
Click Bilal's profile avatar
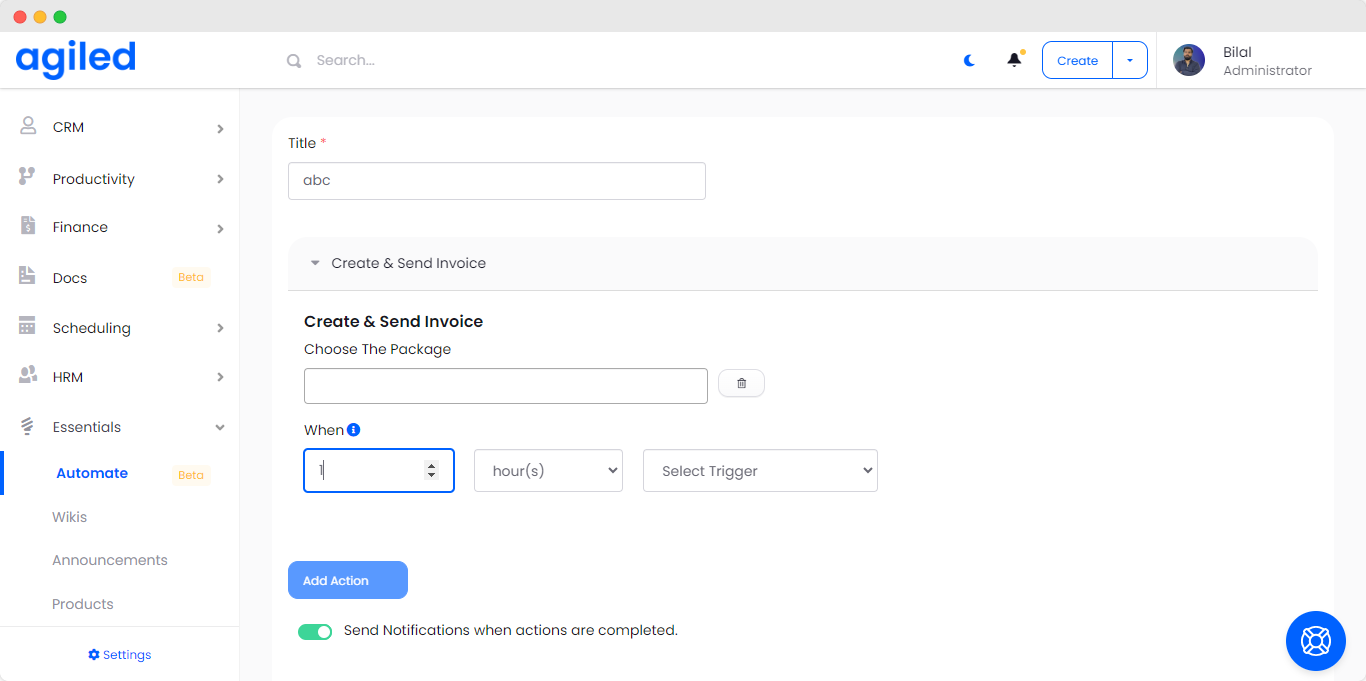1189,60
